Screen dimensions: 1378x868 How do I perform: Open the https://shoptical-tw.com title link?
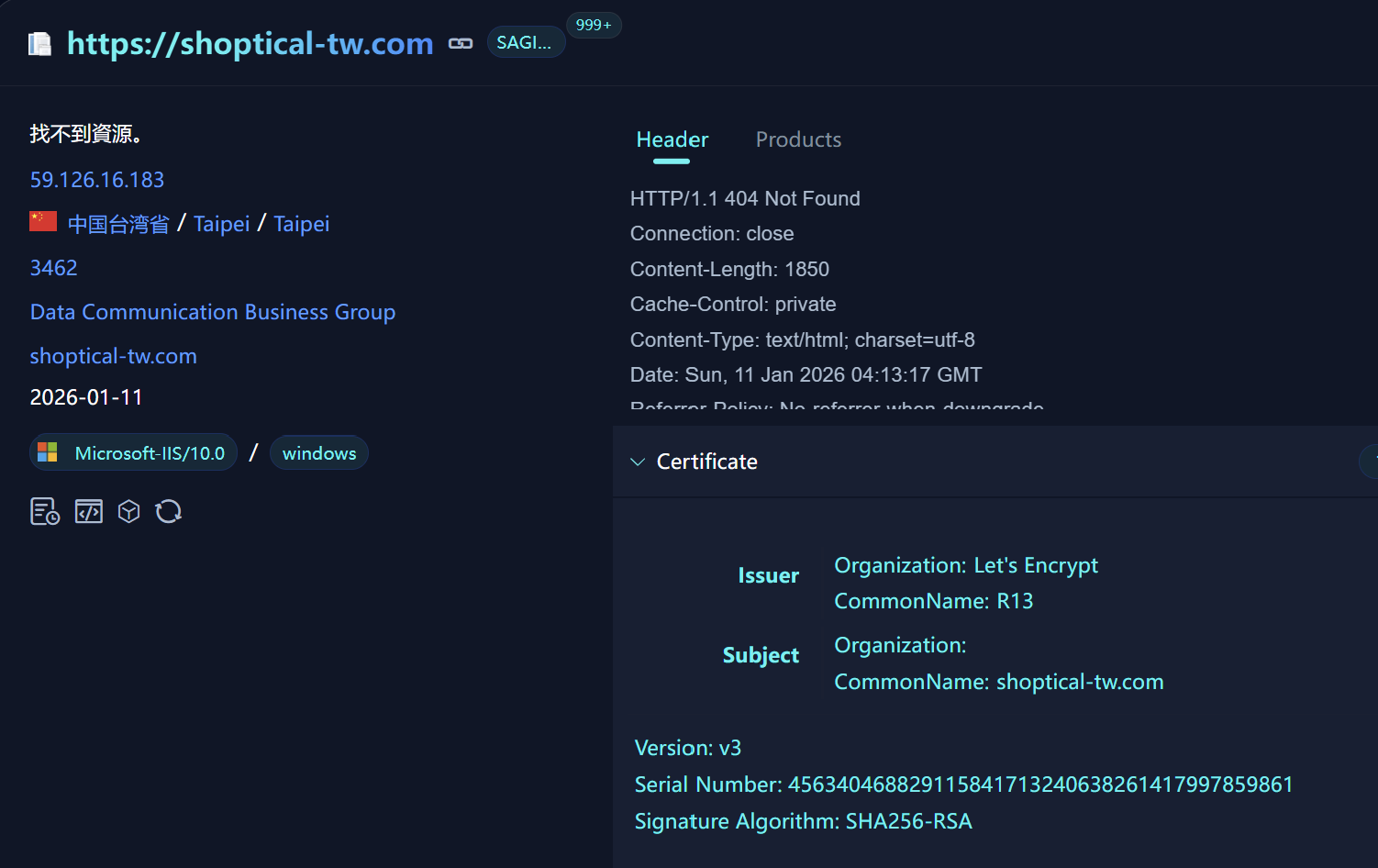tap(250, 43)
